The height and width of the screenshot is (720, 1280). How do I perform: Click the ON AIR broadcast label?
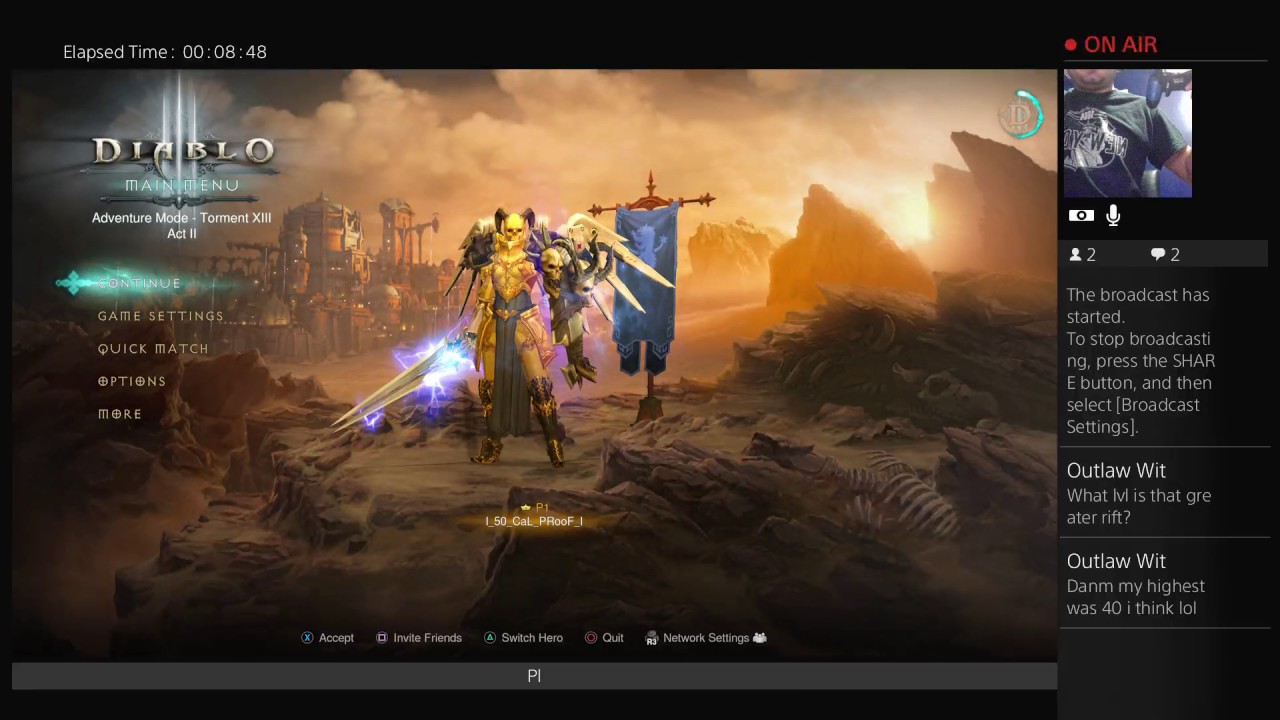(x=1120, y=45)
